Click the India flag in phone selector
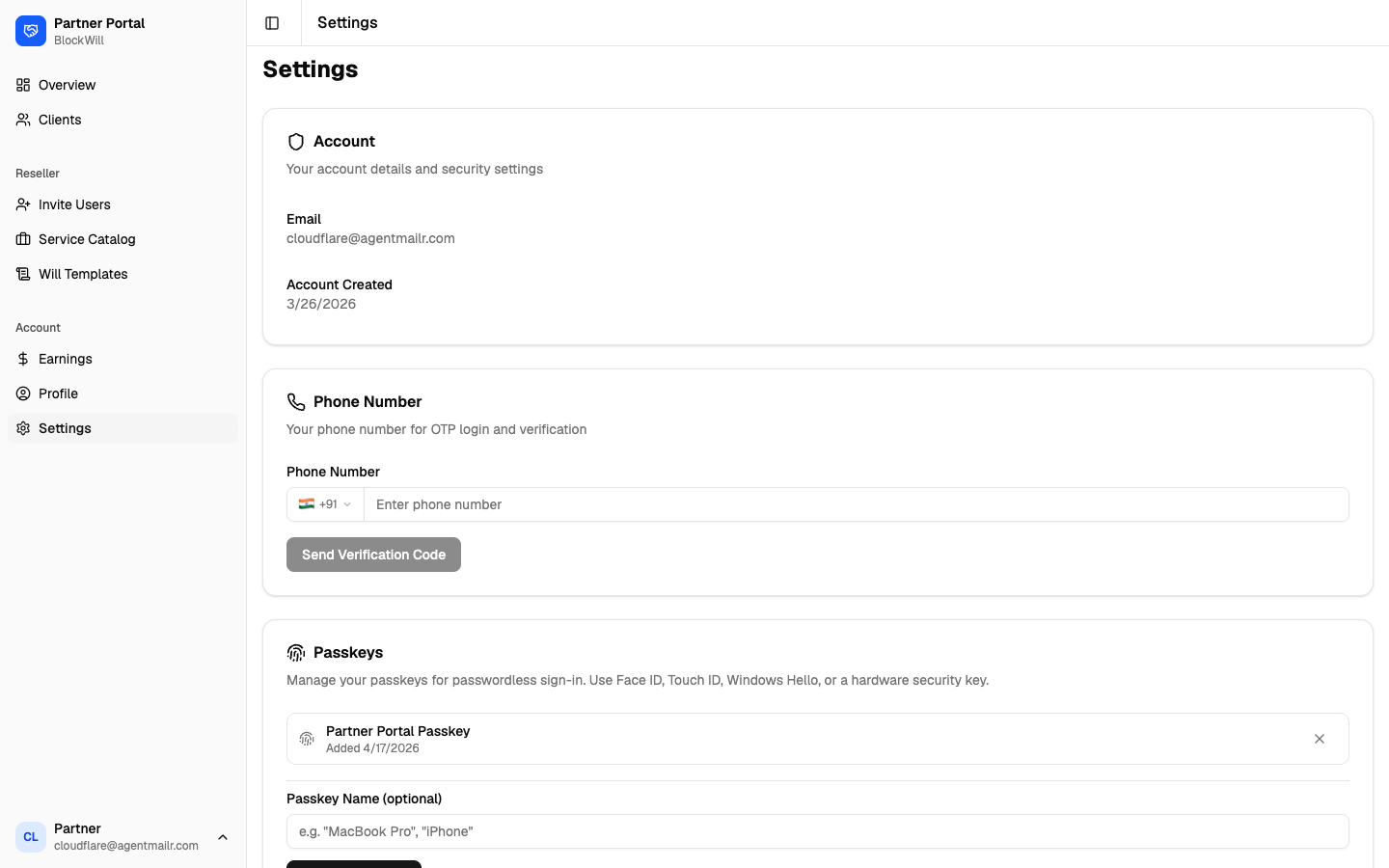 click(307, 503)
